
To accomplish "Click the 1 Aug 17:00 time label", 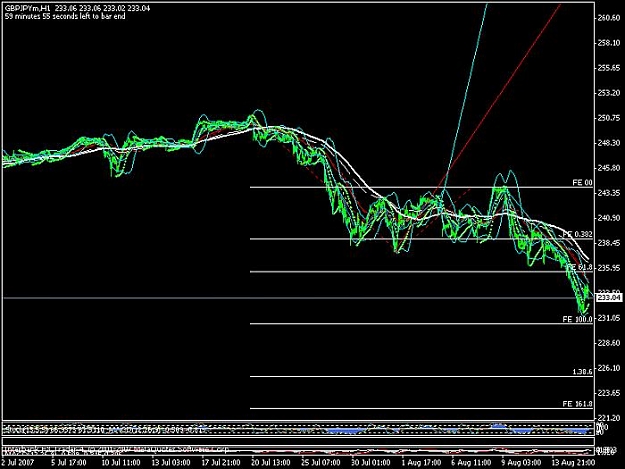I will 422,463.
